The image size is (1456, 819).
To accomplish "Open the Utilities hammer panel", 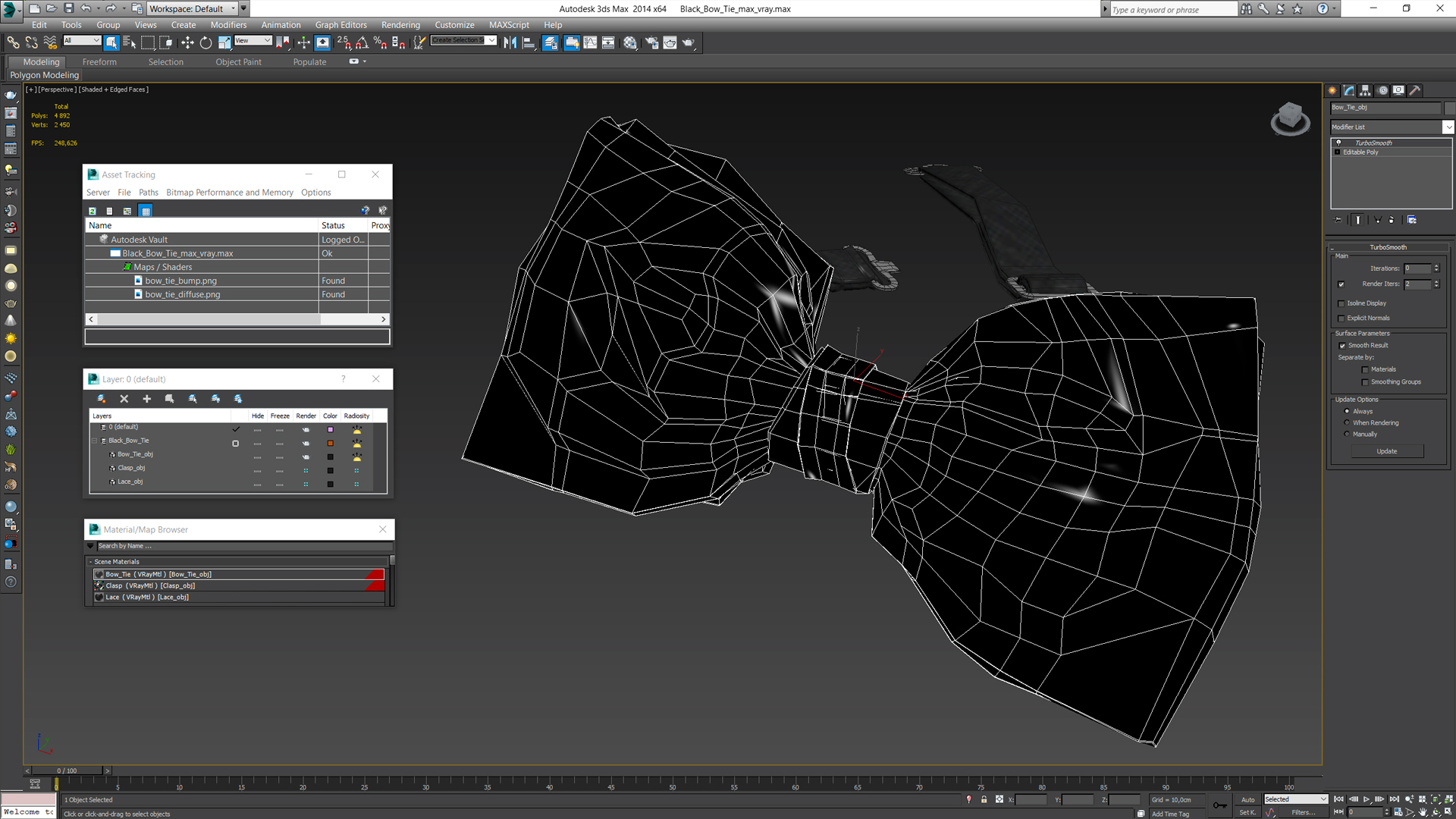I will [x=1415, y=90].
